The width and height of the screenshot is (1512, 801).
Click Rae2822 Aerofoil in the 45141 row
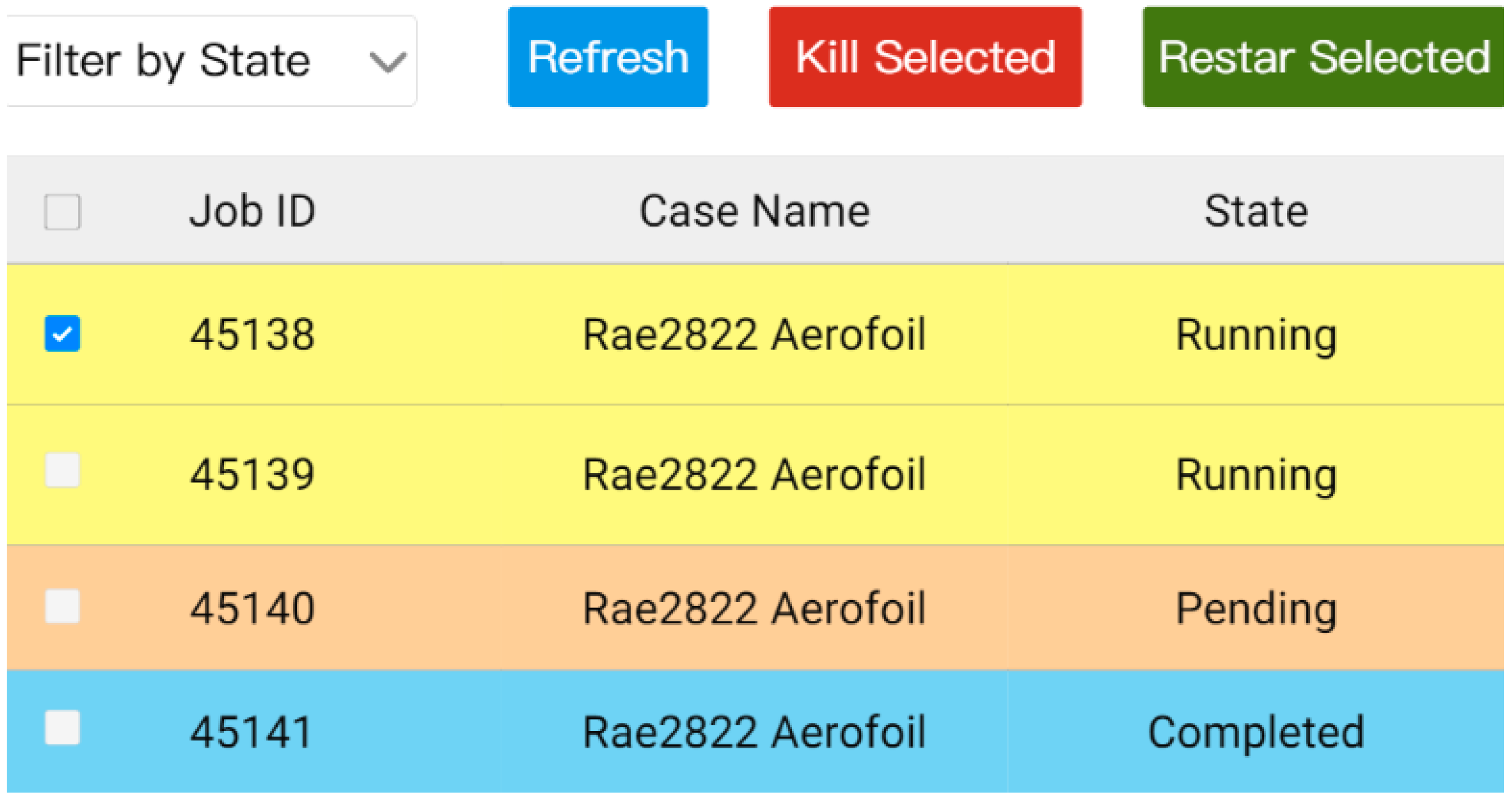point(754,732)
